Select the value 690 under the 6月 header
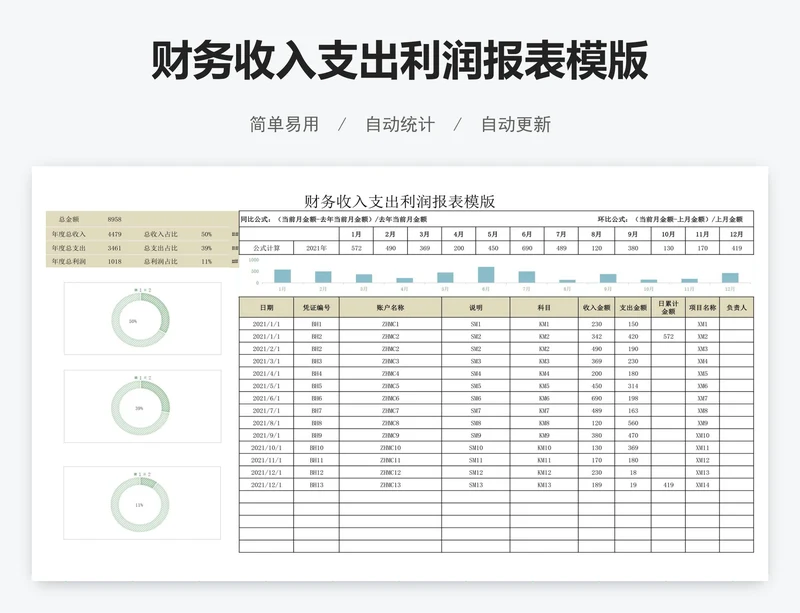800x613 pixels. 527,248
